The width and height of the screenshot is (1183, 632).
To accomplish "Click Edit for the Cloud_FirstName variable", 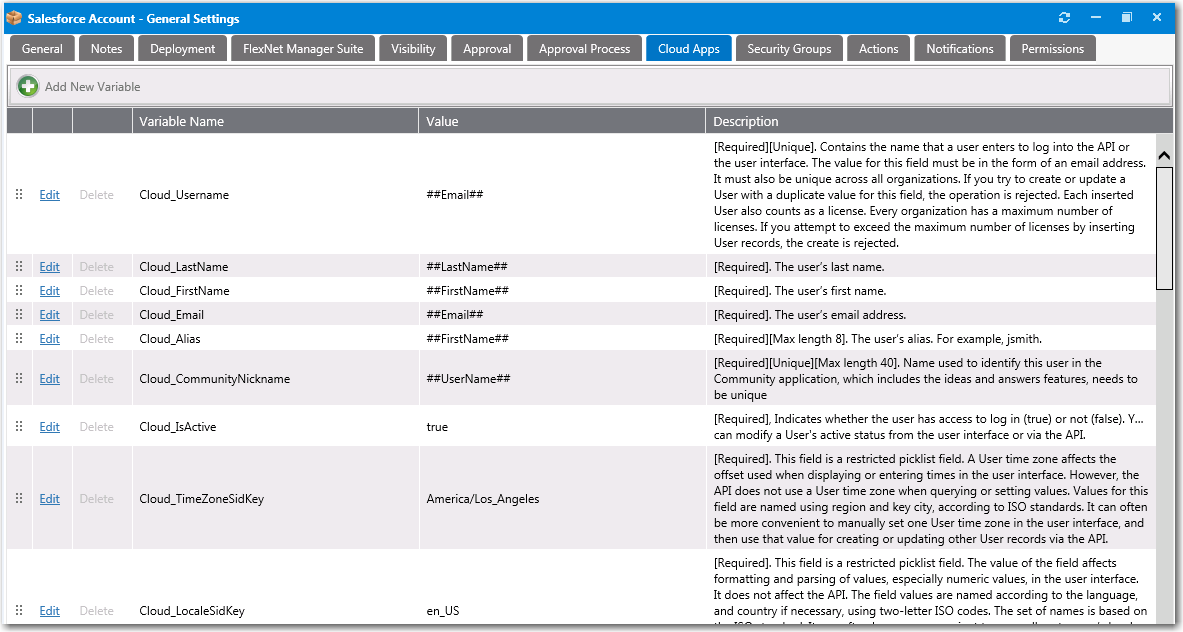I will [x=49, y=290].
